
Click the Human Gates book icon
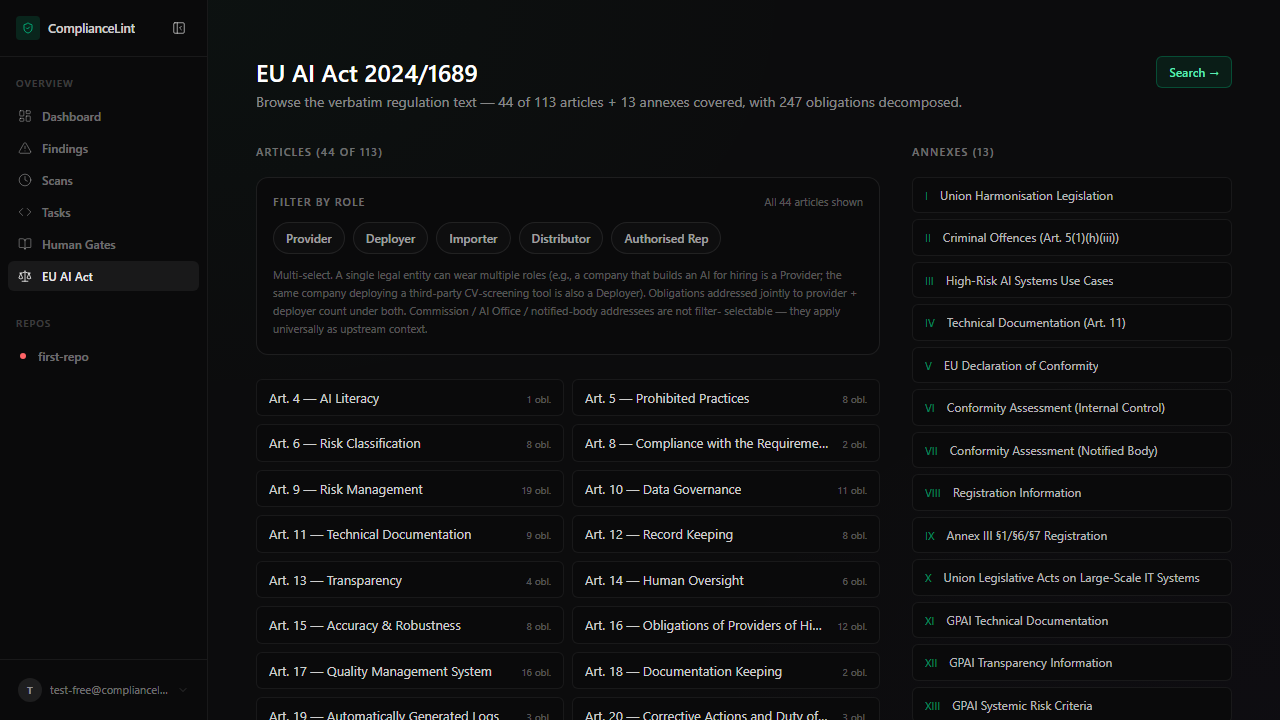click(25, 245)
